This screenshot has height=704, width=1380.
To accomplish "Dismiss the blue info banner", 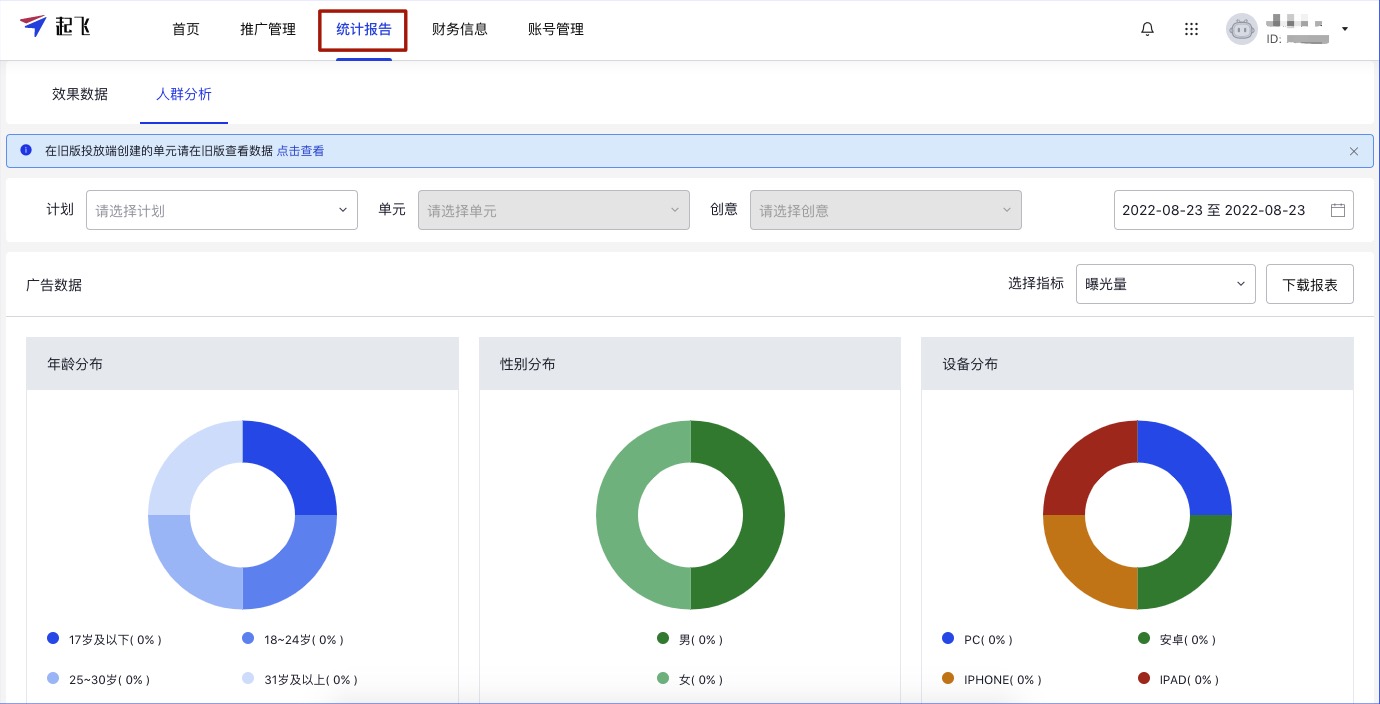I will point(1353,152).
